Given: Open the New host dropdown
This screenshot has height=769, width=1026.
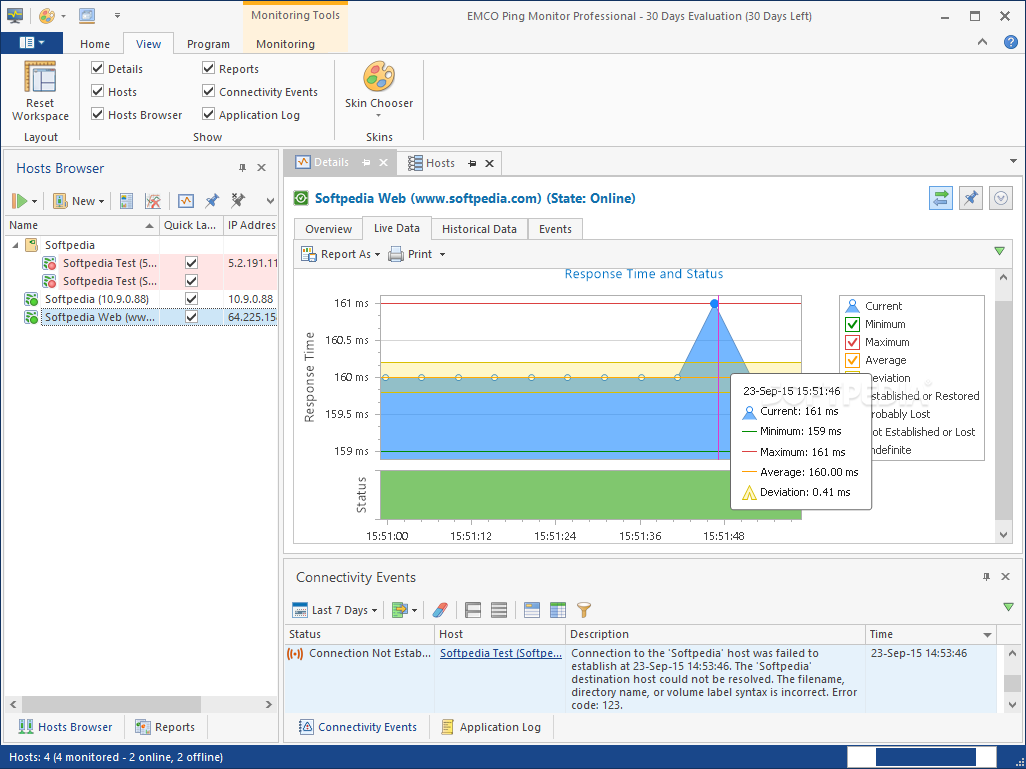Looking at the screenshot, I should click(x=79, y=201).
